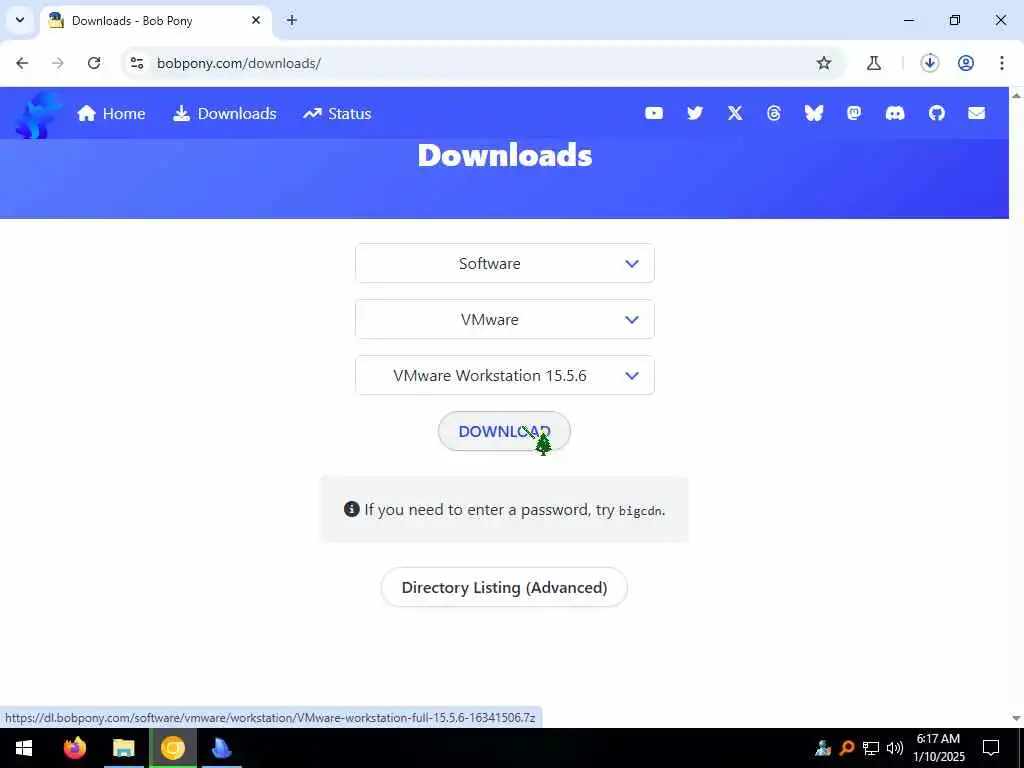Click the Downloads page heading
Viewport: 1024px width, 768px height.
505,155
